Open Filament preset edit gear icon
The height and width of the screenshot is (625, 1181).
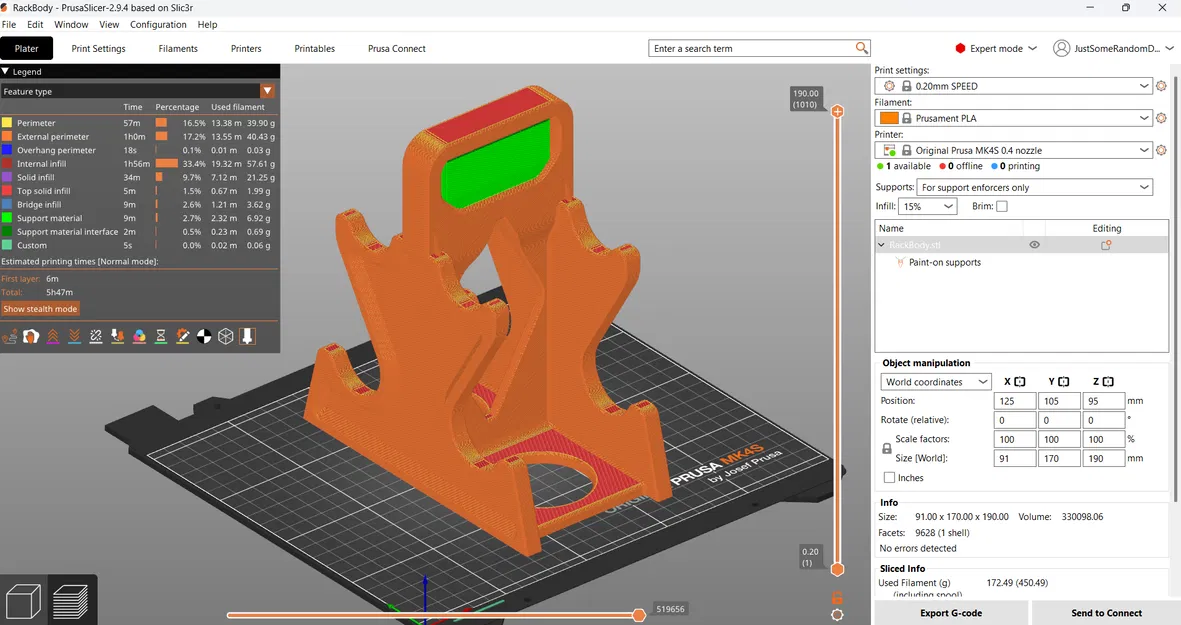(1161, 118)
